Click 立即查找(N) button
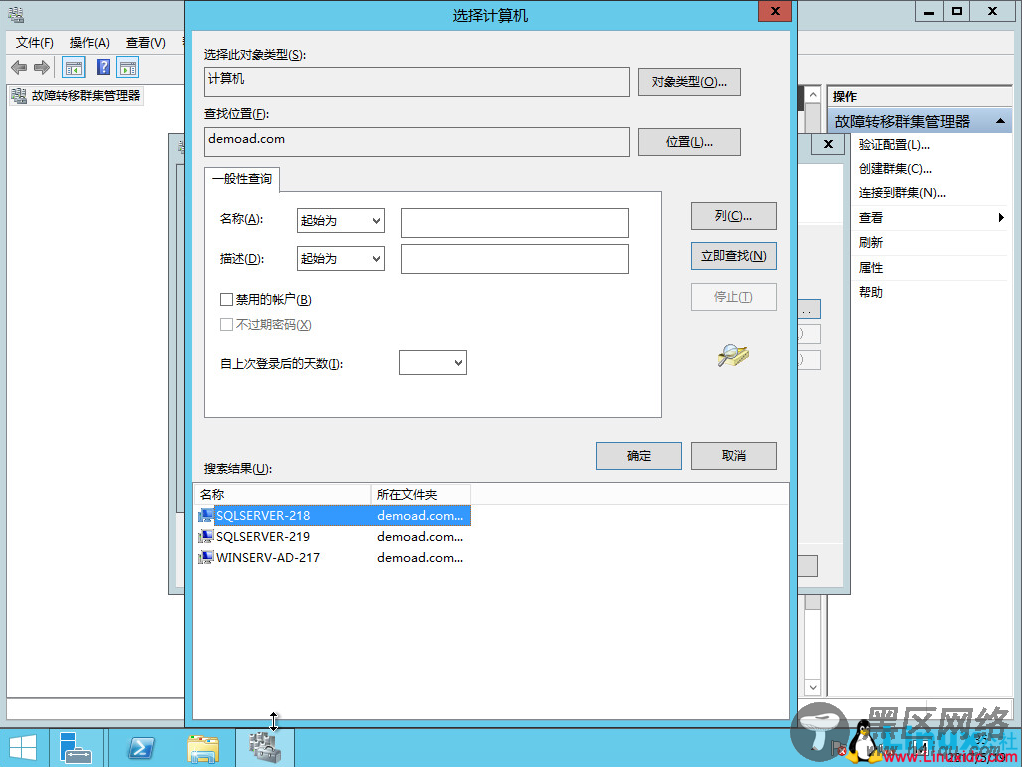This screenshot has height=767, width=1022. 733,256
